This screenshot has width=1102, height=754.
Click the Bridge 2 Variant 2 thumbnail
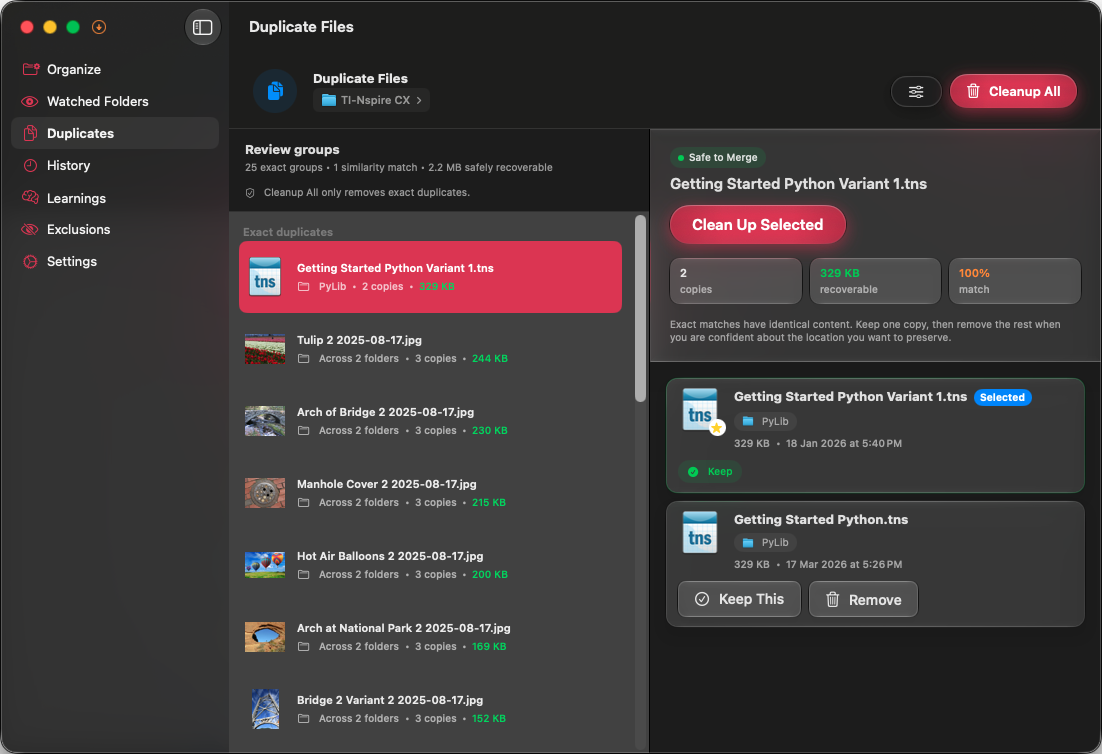pos(266,709)
